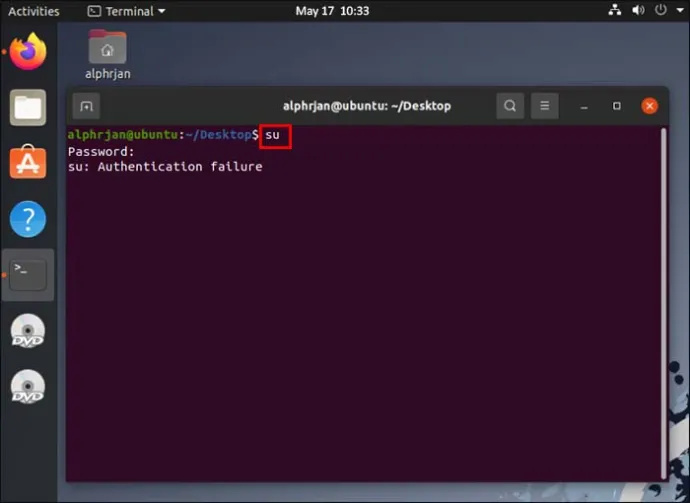The image size is (690, 503).
Task: Open the lower DVD disc icon
Action: tap(28, 387)
